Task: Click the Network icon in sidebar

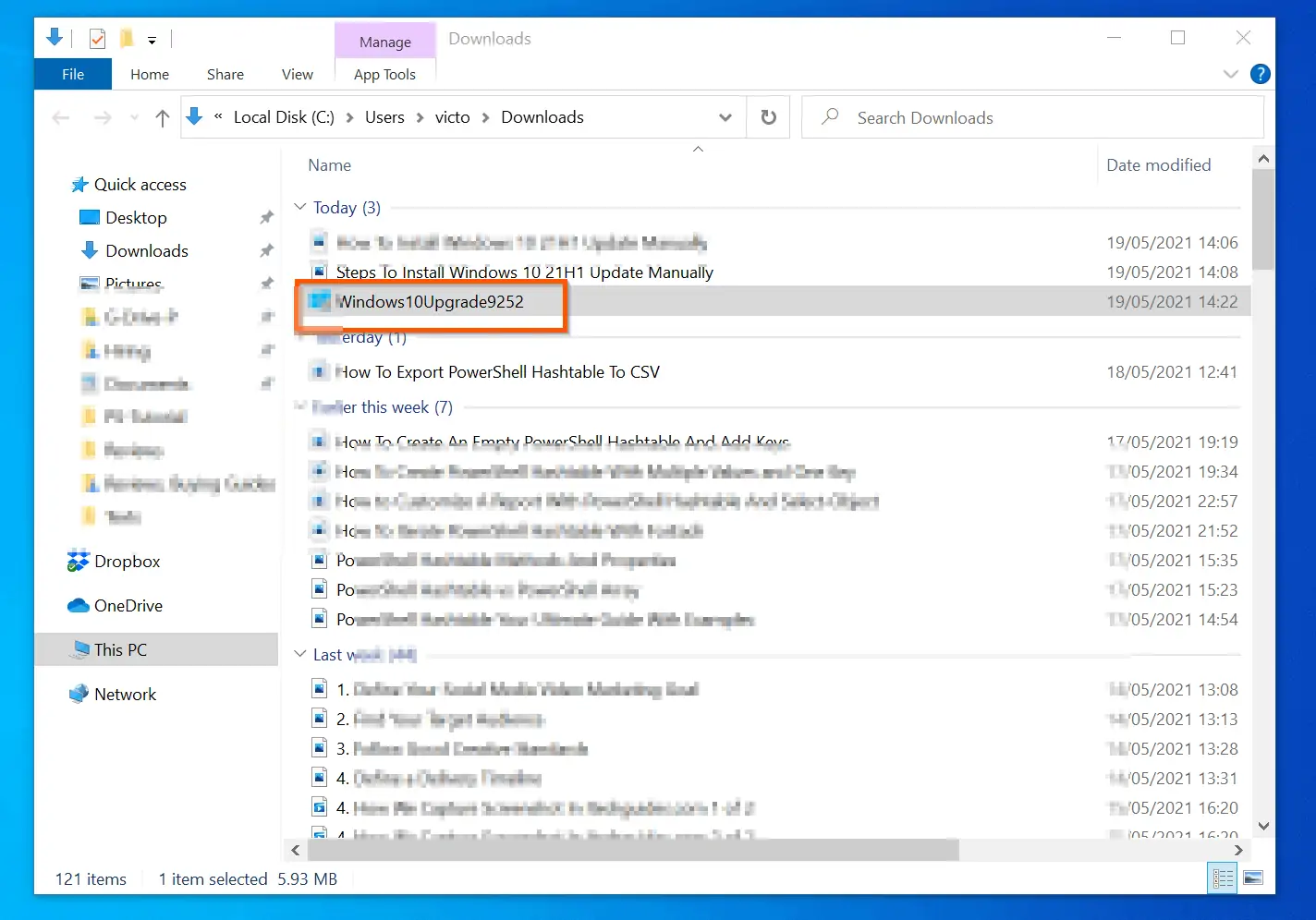Action: [x=78, y=694]
